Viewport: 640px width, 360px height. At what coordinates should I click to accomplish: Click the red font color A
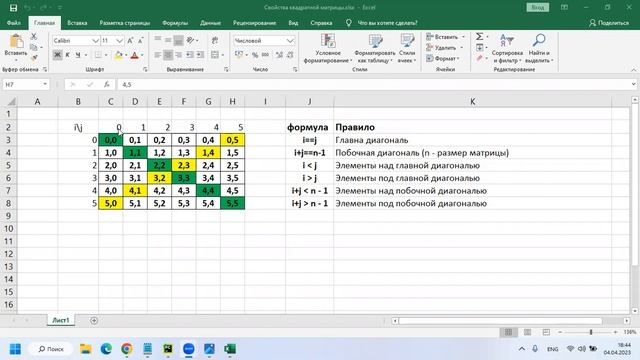pyautogui.click(x=135, y=55)
